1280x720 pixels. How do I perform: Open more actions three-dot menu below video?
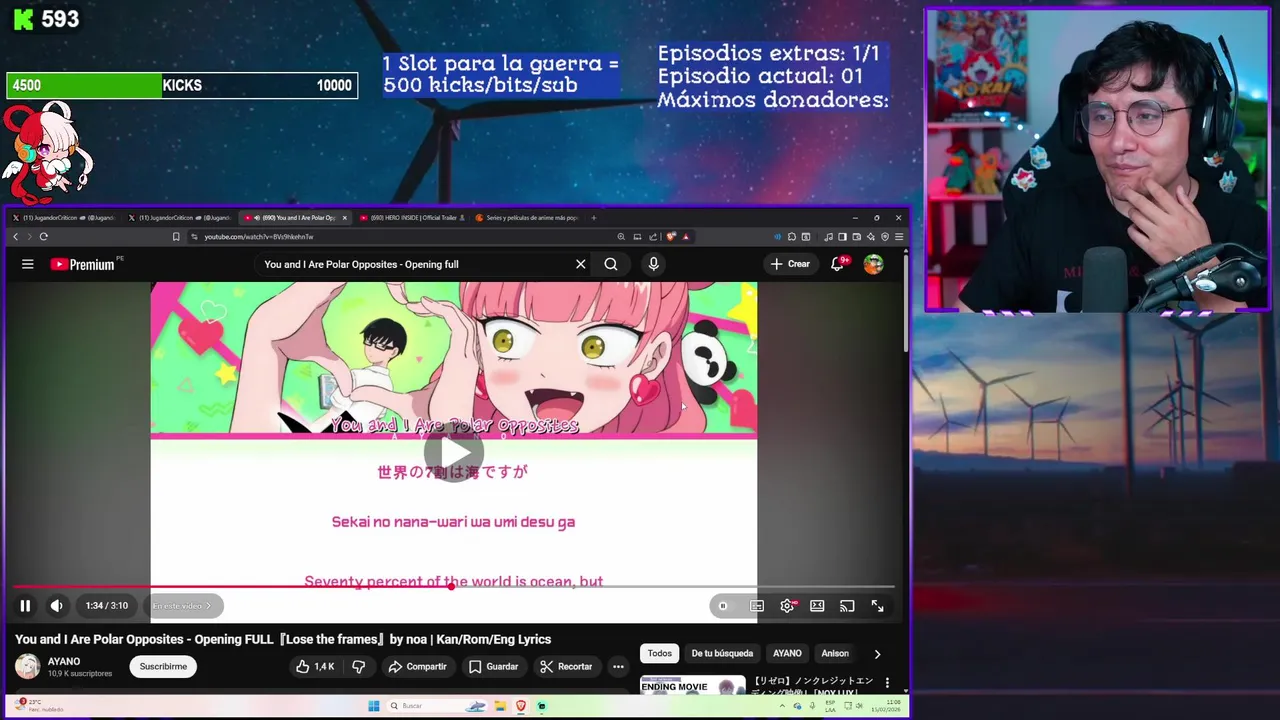coord(618,666)
